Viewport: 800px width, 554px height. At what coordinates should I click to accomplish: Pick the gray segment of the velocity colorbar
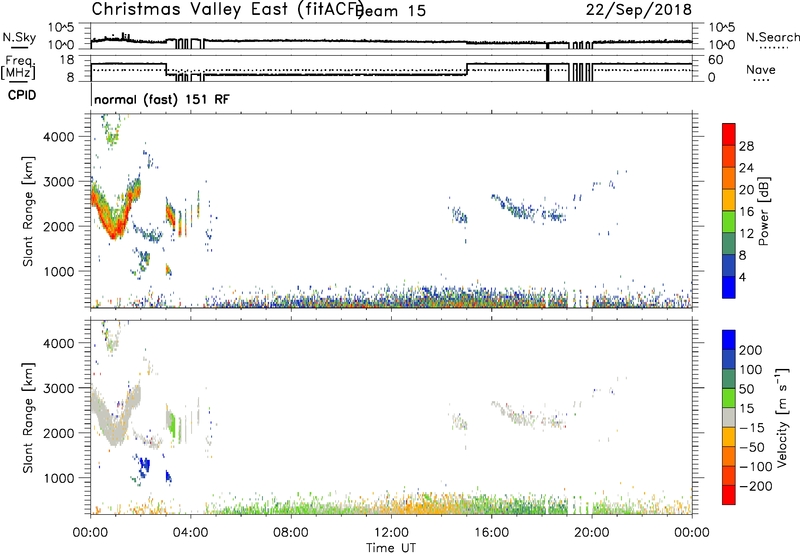click(x=729, y=417)
